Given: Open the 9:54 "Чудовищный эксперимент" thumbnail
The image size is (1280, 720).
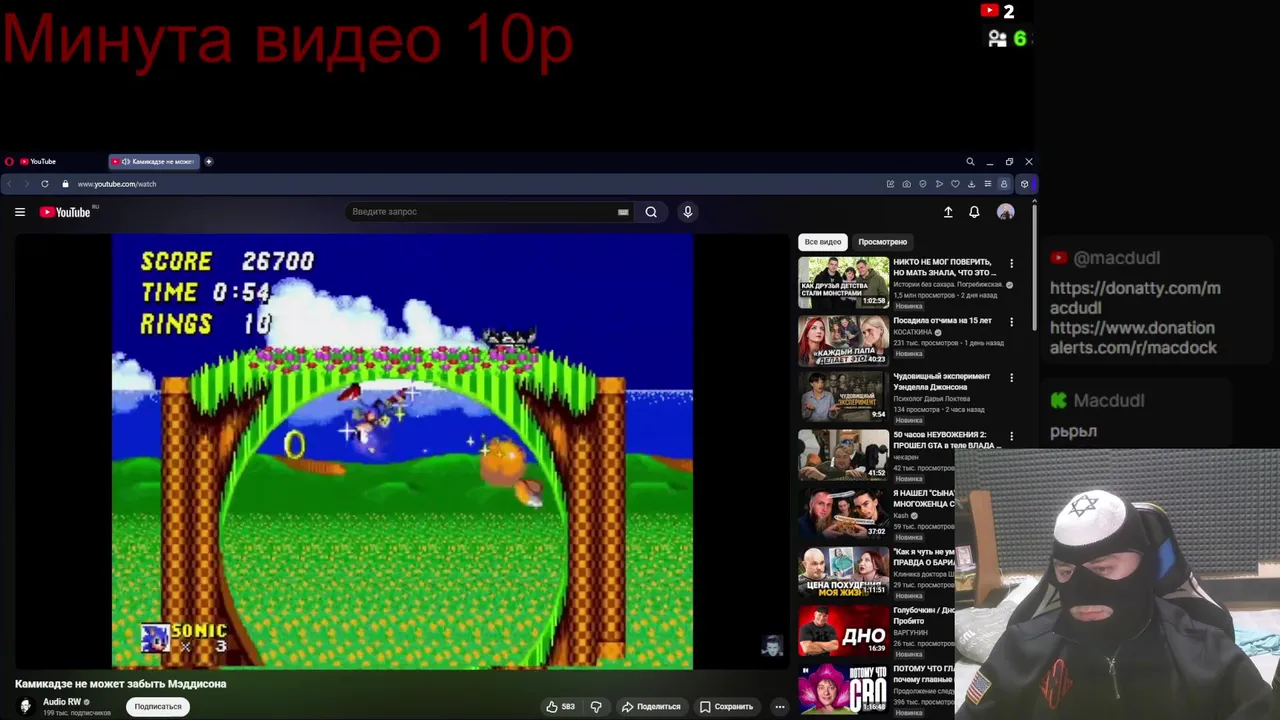Looking at the screenshot, I should coord(843,399).
